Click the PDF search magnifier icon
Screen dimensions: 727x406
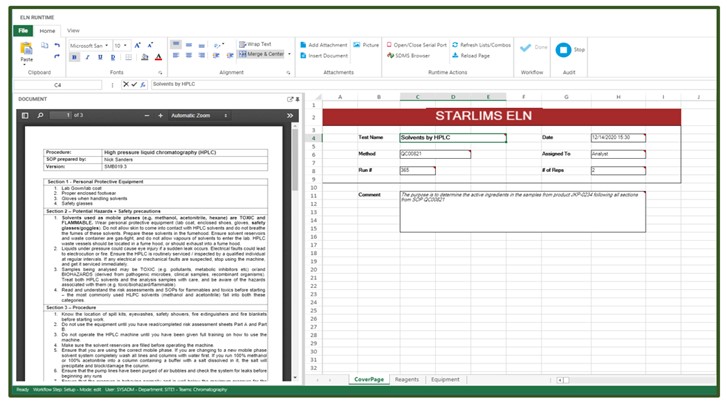(40, 115)
